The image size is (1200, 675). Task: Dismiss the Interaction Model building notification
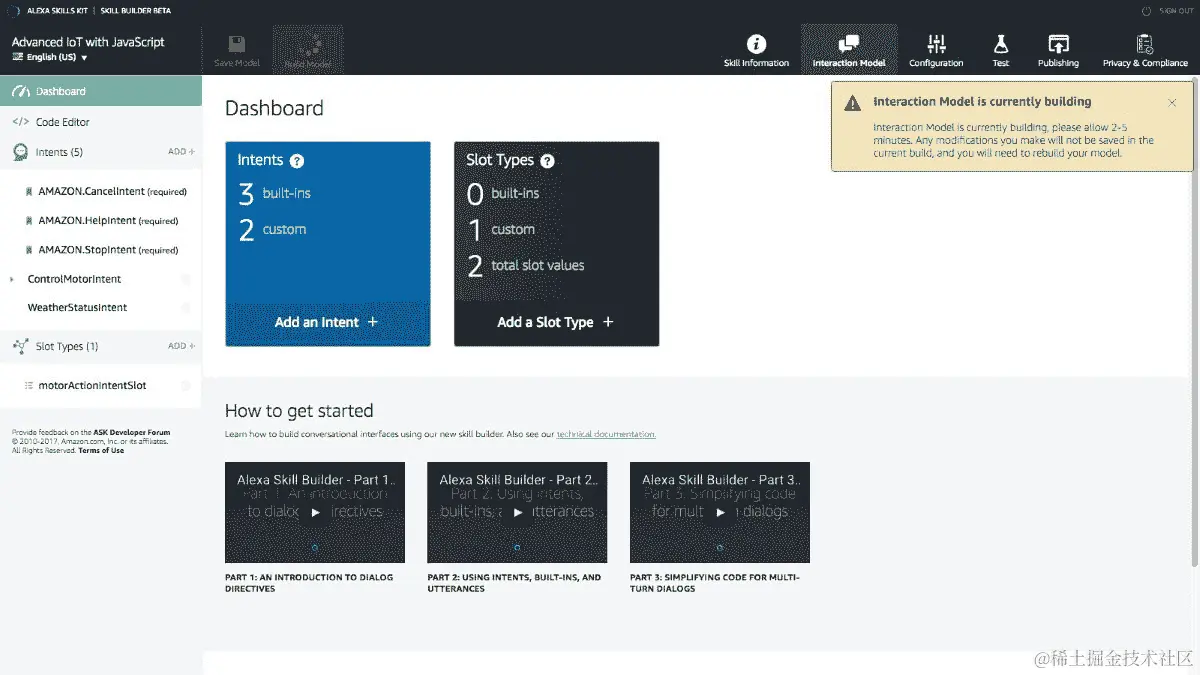[x=1172, y=102]
